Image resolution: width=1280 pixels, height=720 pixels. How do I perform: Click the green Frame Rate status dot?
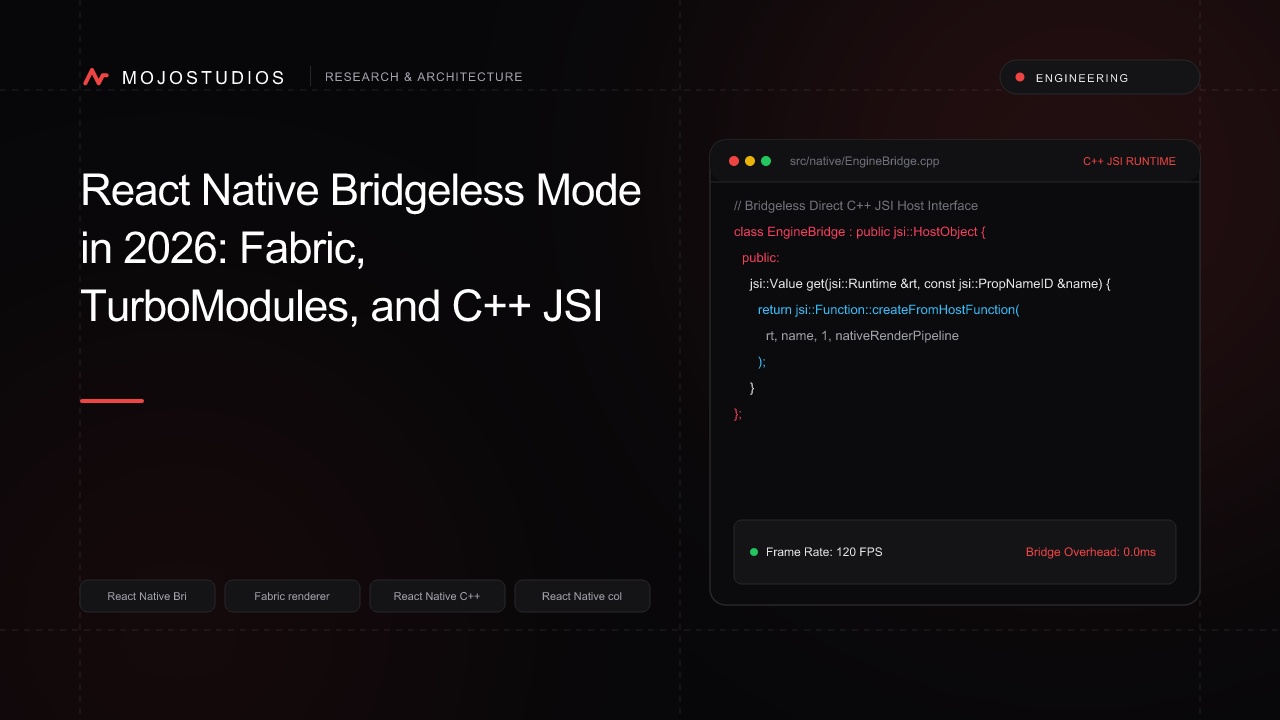click(x=754, y=552)
